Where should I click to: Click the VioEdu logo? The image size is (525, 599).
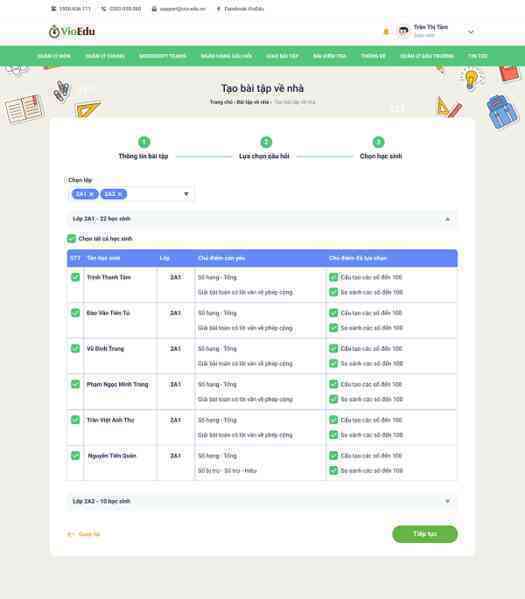72,31
